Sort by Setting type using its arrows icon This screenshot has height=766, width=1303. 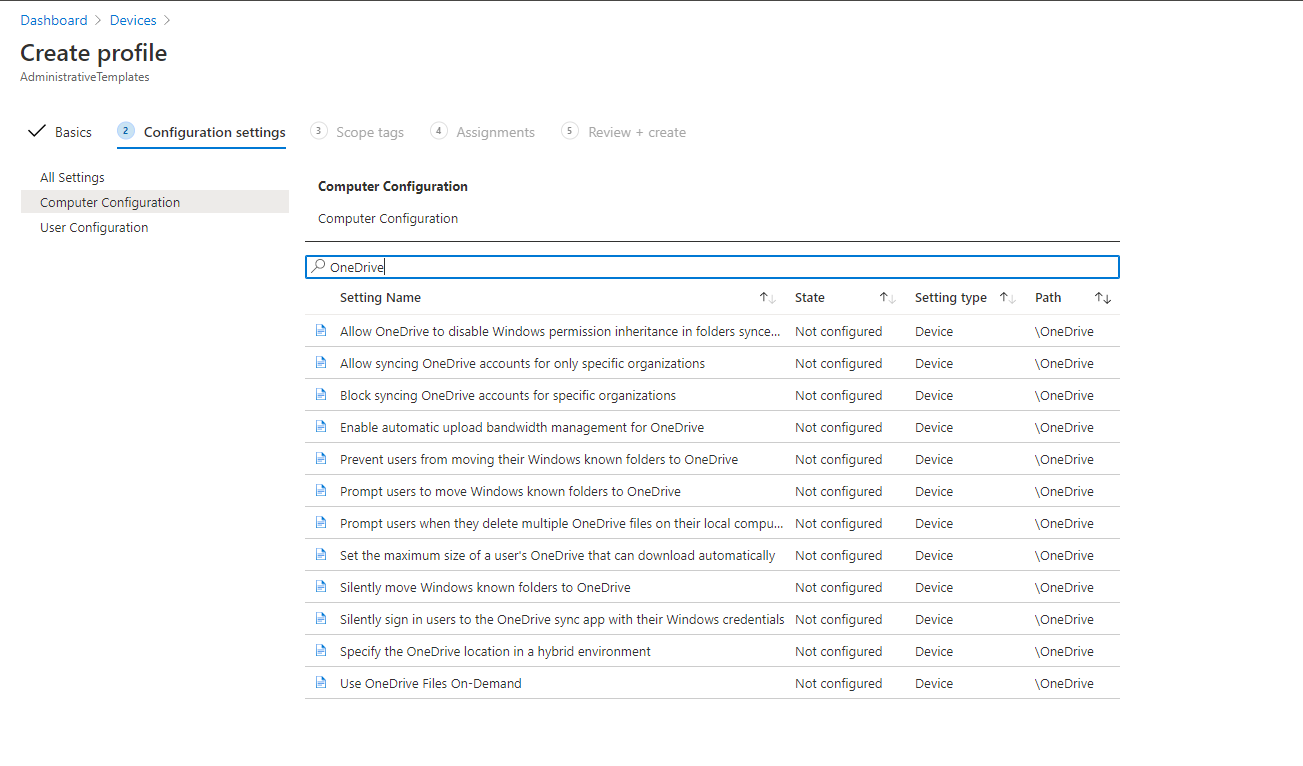(x=1007, y=298)
